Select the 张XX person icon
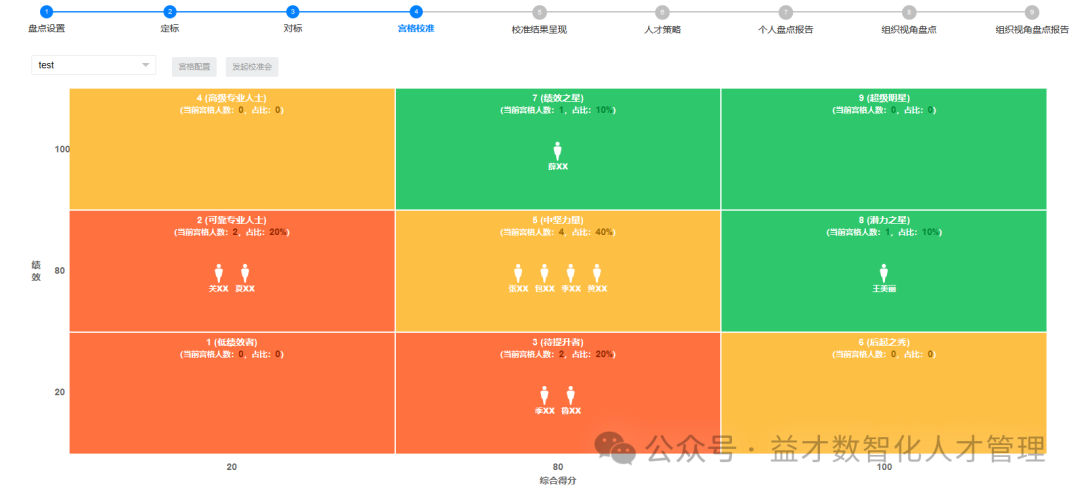This screenshot has height=493, width=1080. pyautogui.click(x=518, y=273)
